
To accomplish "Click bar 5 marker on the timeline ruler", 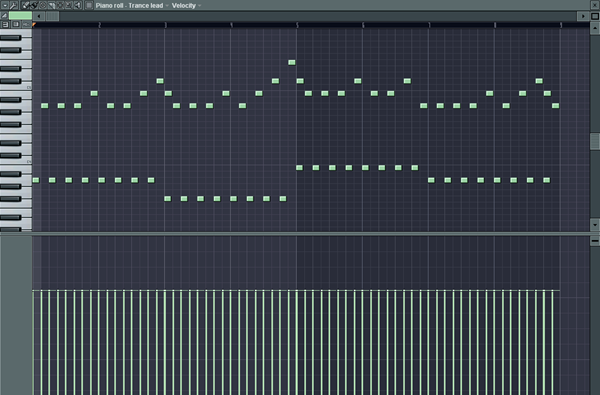I will [x=297, y=25].
